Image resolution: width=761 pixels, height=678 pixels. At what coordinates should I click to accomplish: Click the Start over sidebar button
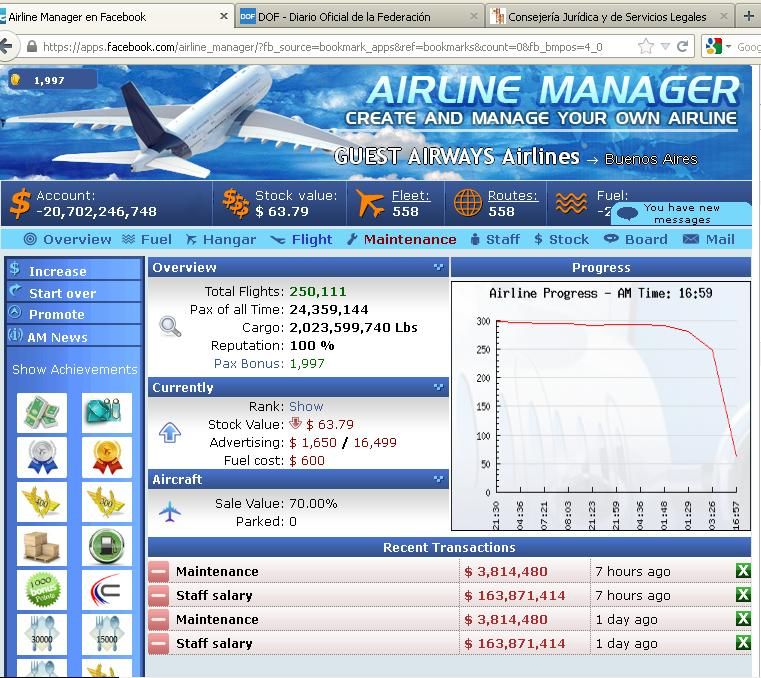tap(74, 292)
